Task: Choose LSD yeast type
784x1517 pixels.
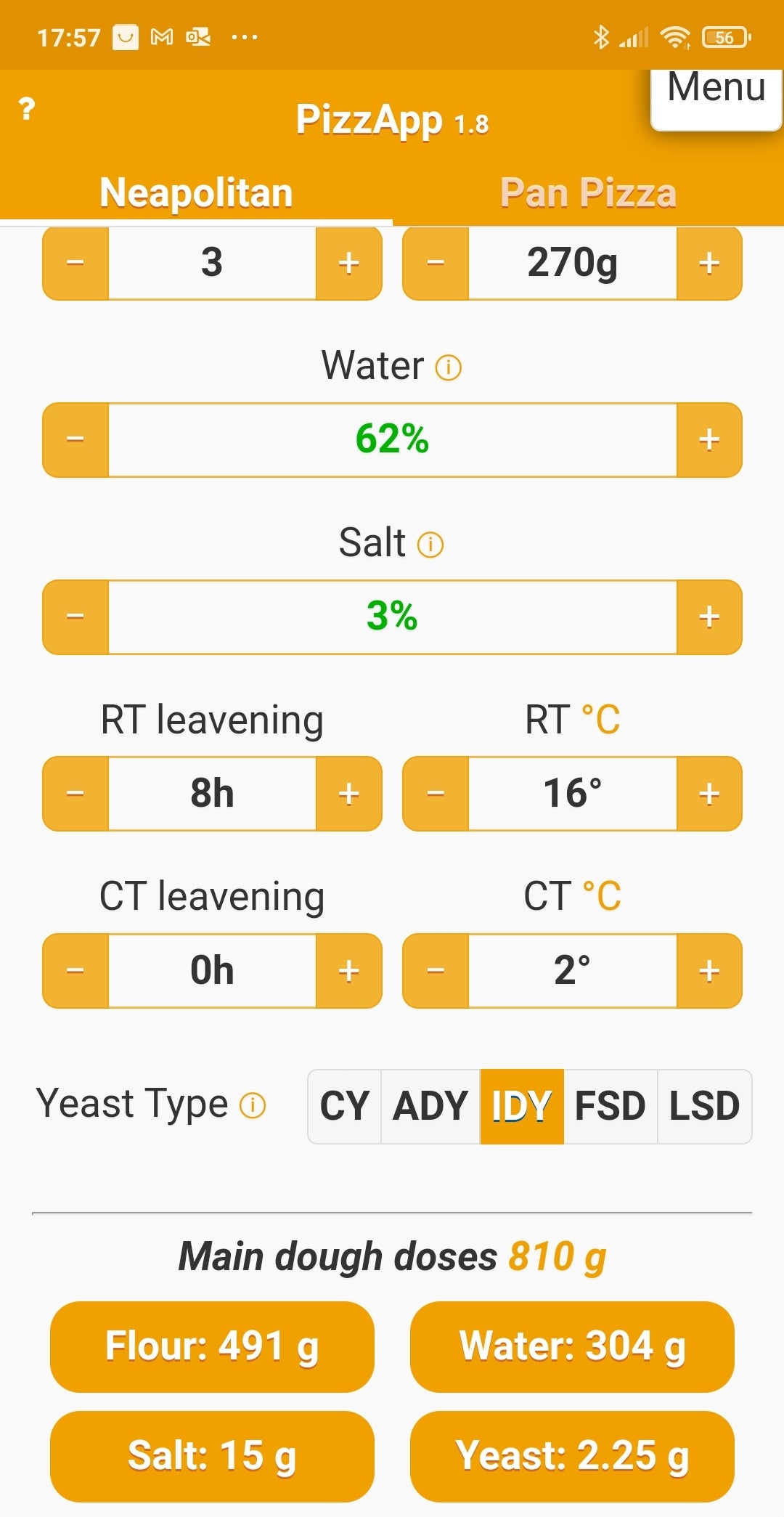Action: coord(703,1106)
